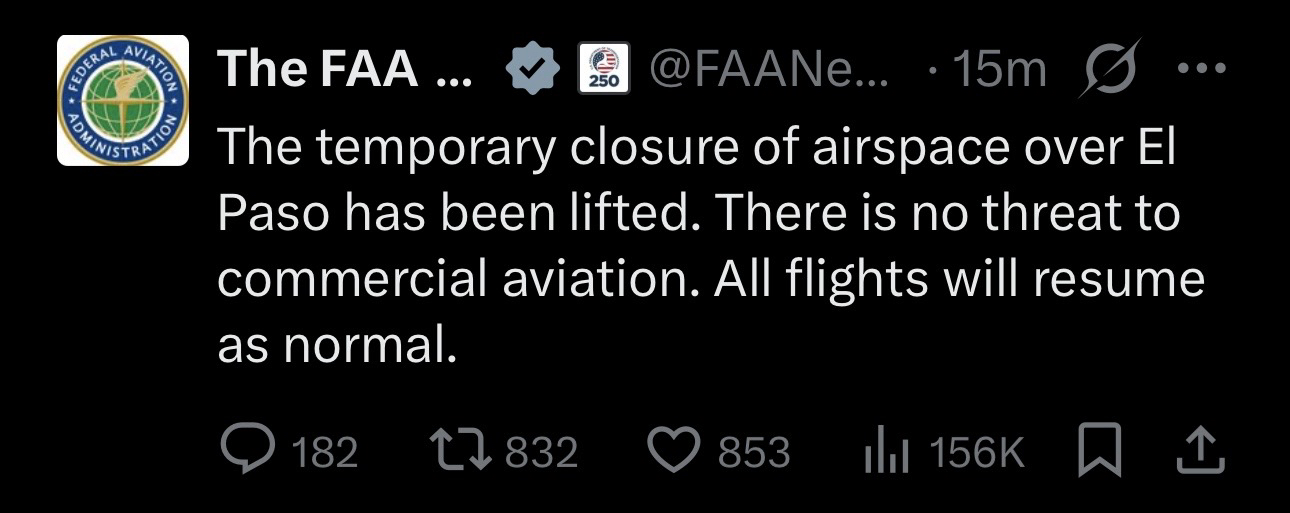Image resolution: width=1290 pixels, height=513 pixels.
Task: Click the 832 reposts count
Action: [x=541, y=453]
